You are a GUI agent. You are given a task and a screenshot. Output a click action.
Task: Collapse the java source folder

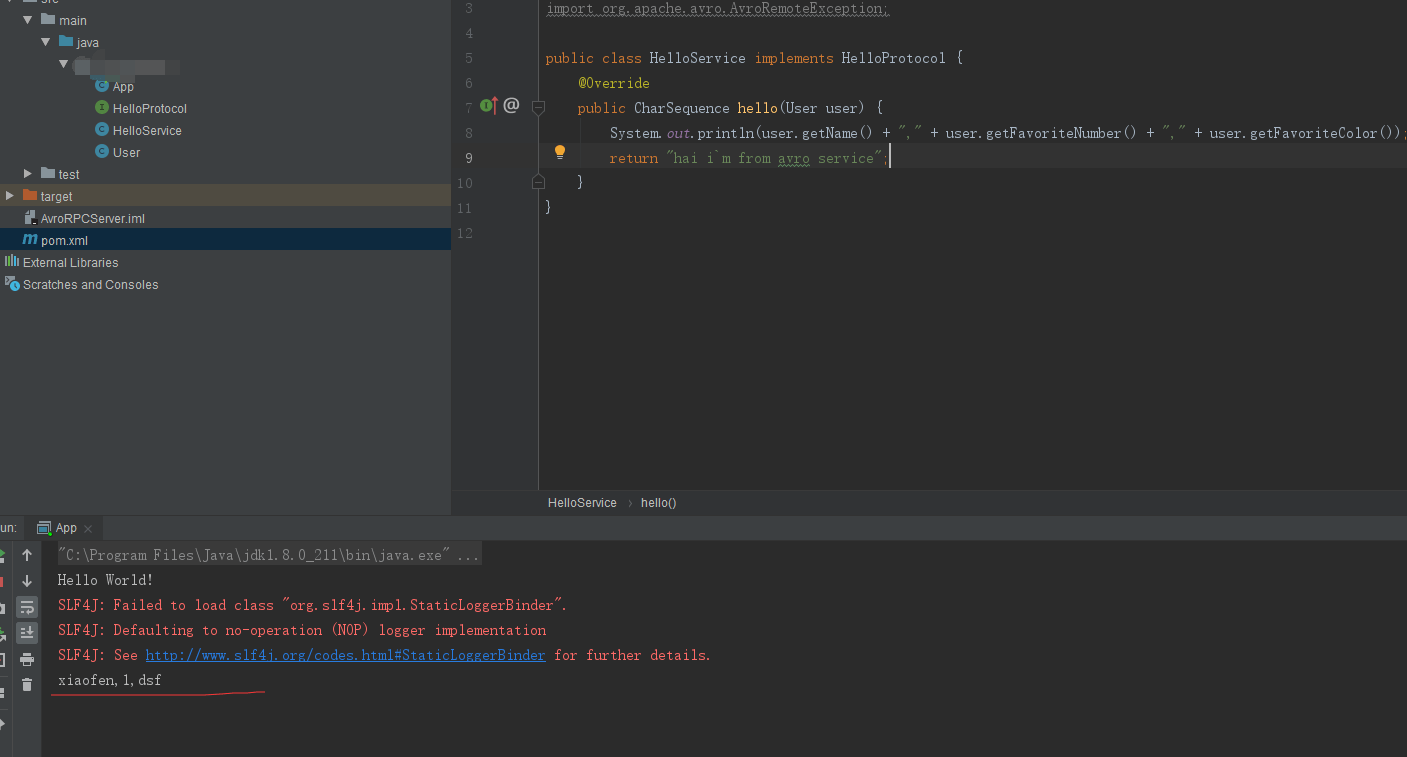46,42
